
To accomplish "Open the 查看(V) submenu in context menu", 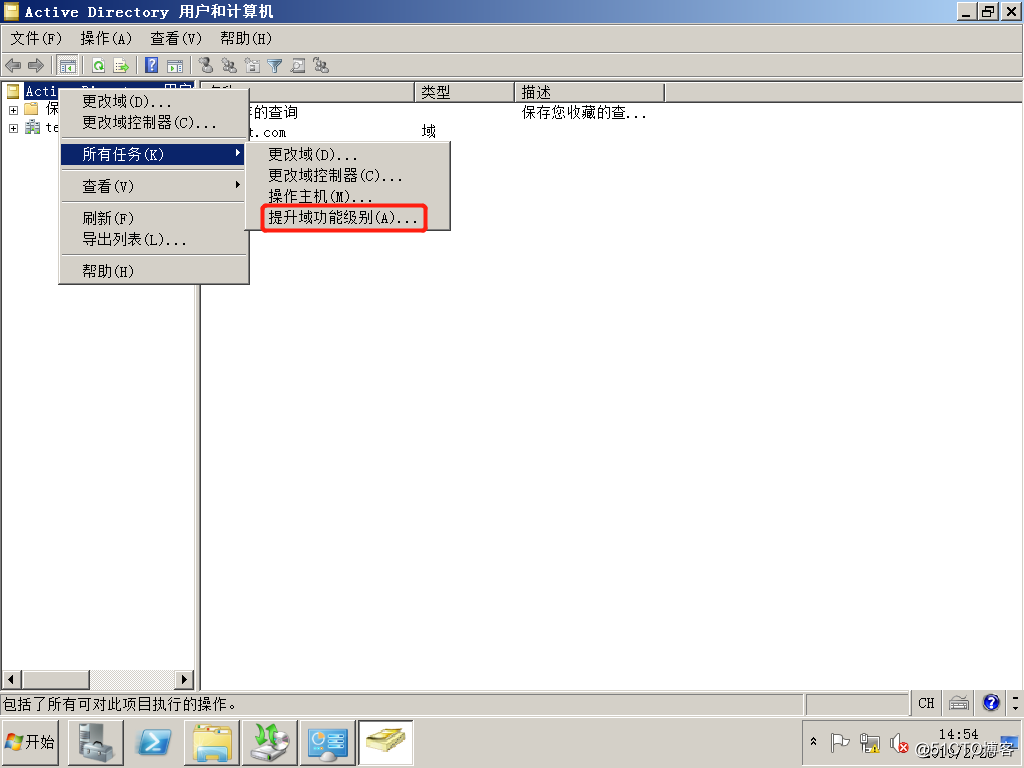I will (153, 186).
